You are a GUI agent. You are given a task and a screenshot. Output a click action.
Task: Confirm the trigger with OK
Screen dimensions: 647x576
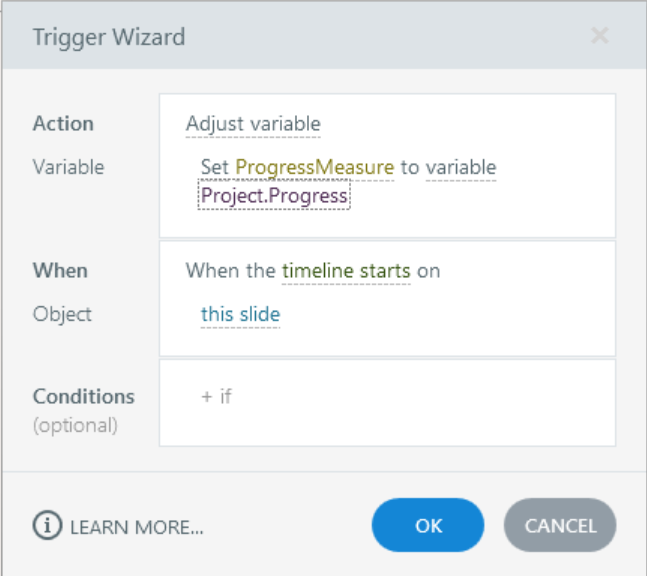pos(428,526)
